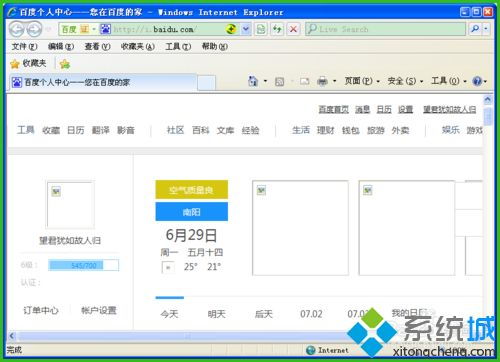This screenshot has width=500, height=362.
Task: Click the blue Help question mark icon
Action: tap(477, 81)
